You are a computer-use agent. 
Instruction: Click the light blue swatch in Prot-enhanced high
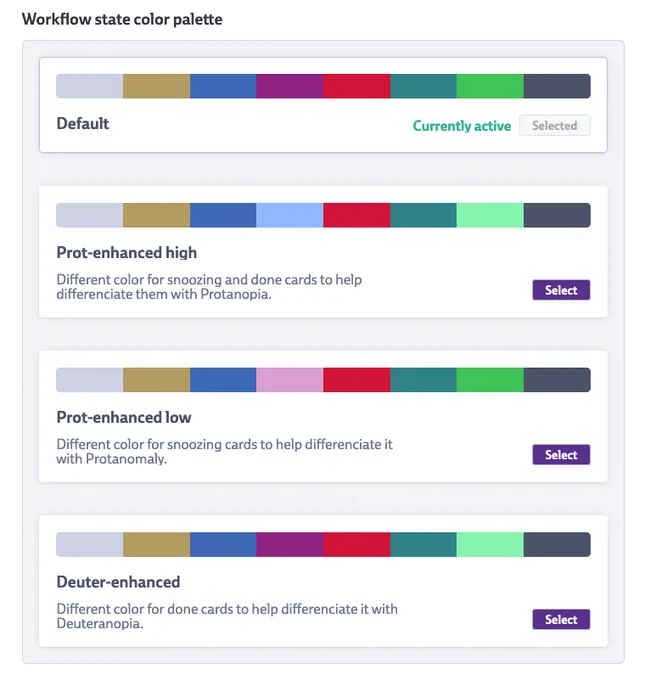tap(289, 215)
